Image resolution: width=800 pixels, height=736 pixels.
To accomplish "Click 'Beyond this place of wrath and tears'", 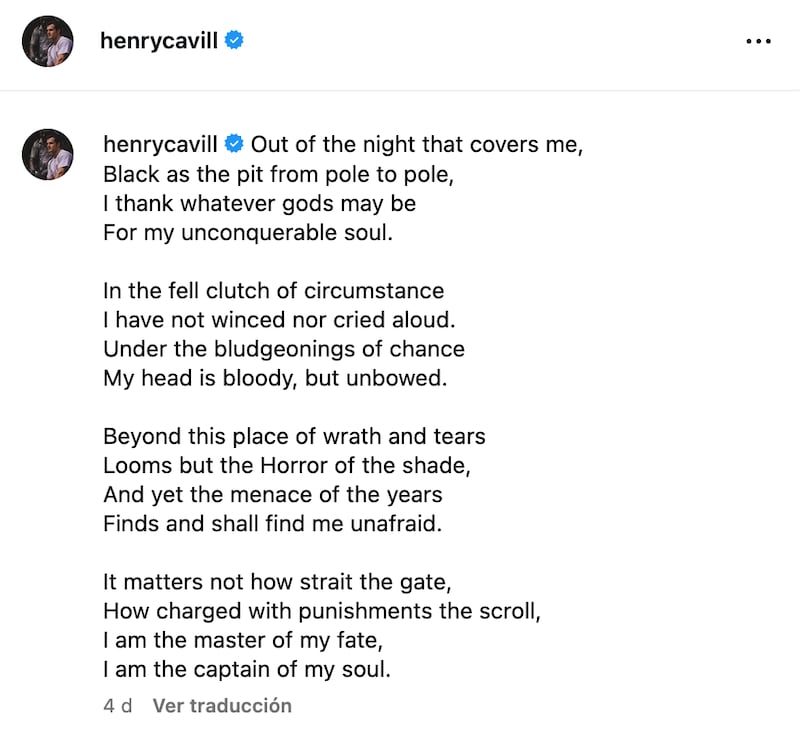I will coord(294,436).
